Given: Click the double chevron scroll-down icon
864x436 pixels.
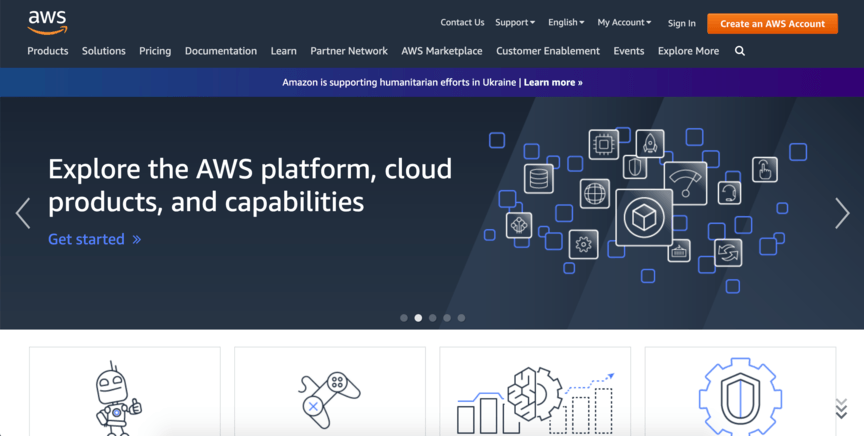Looking at the screenshot, I should pyautogui.click(x=841, y=408).
